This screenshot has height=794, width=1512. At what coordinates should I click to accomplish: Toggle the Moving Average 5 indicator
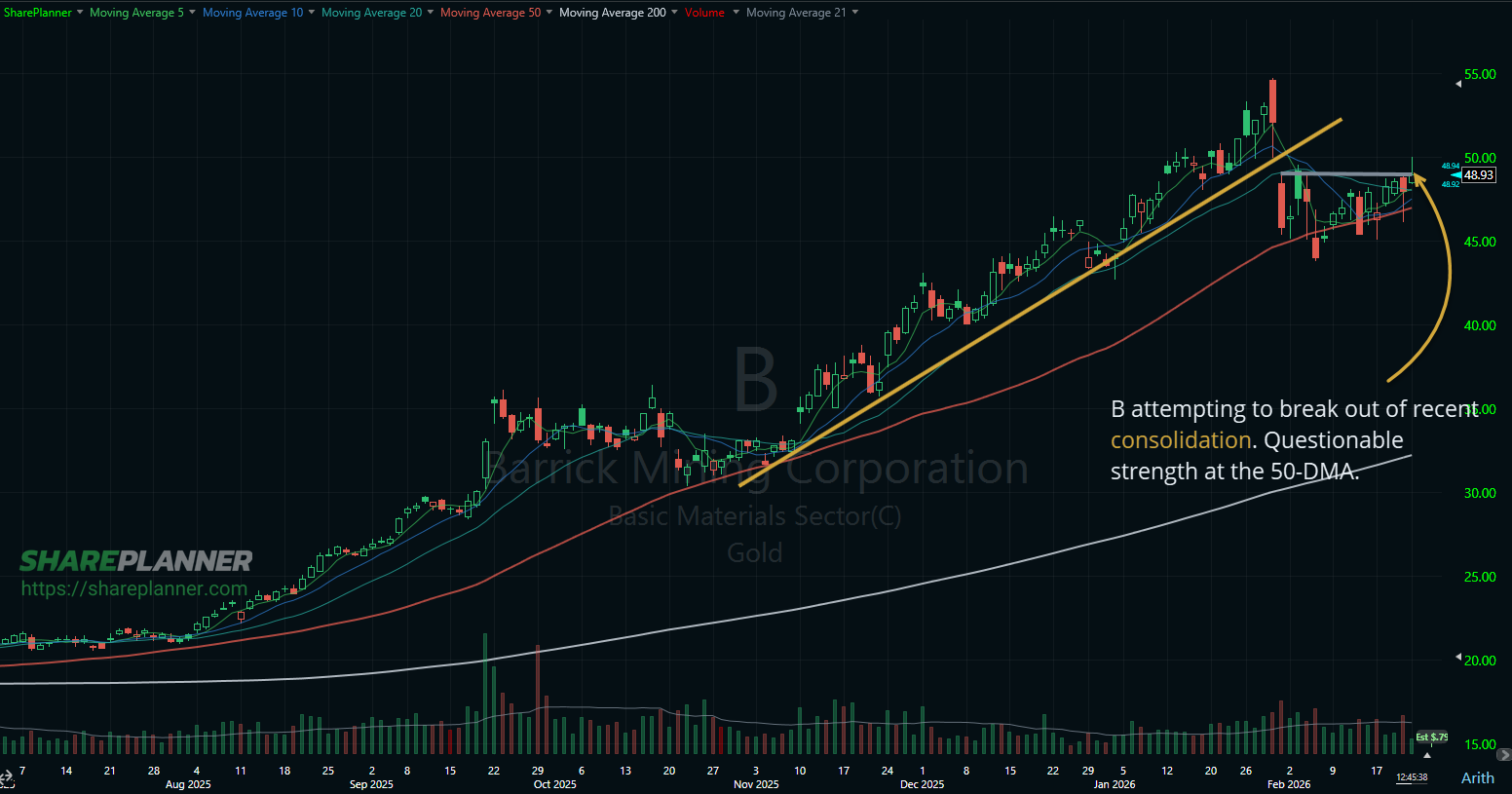(134, 13)
